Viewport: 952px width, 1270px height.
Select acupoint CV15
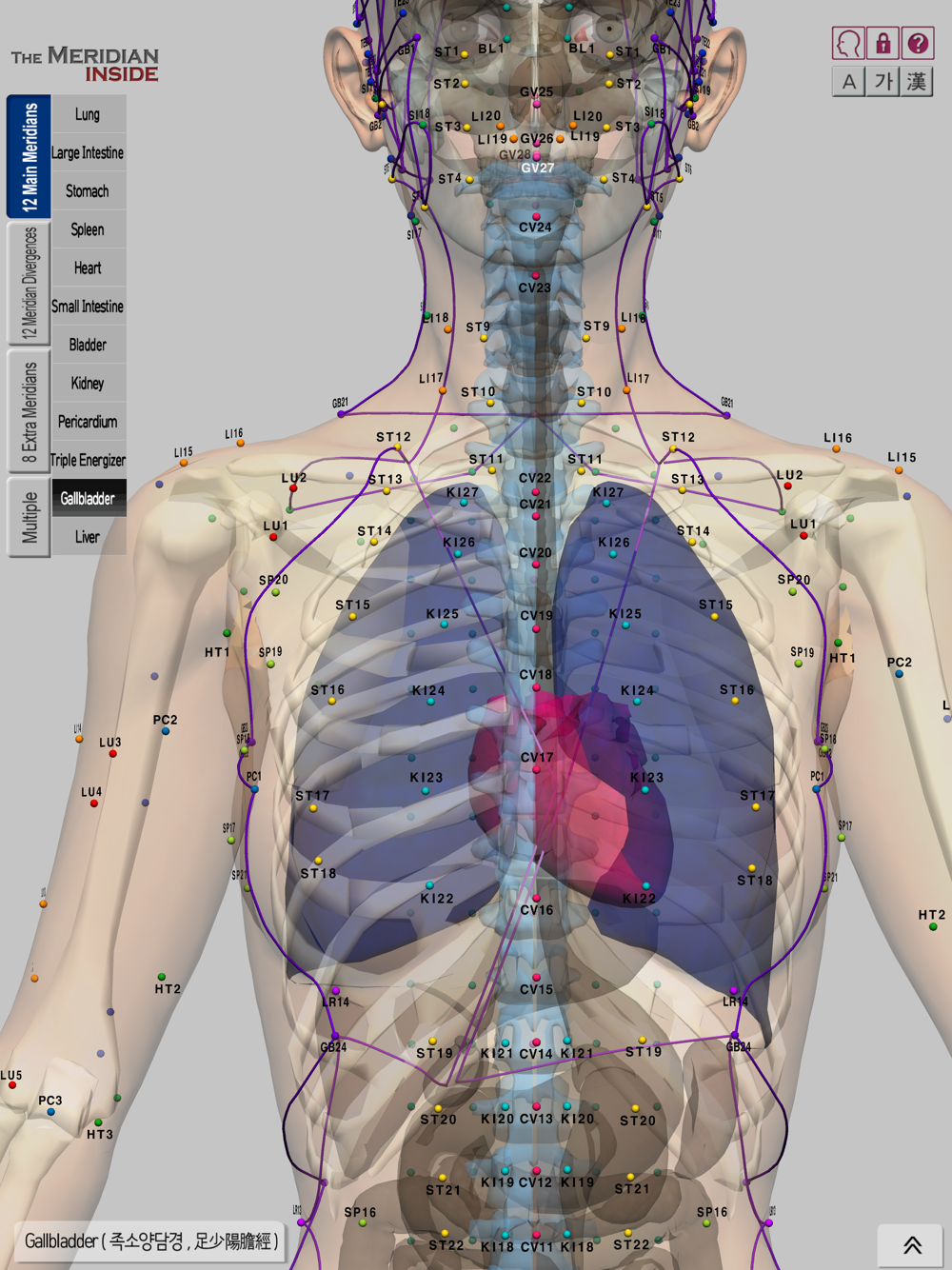[x=536, y=978]
